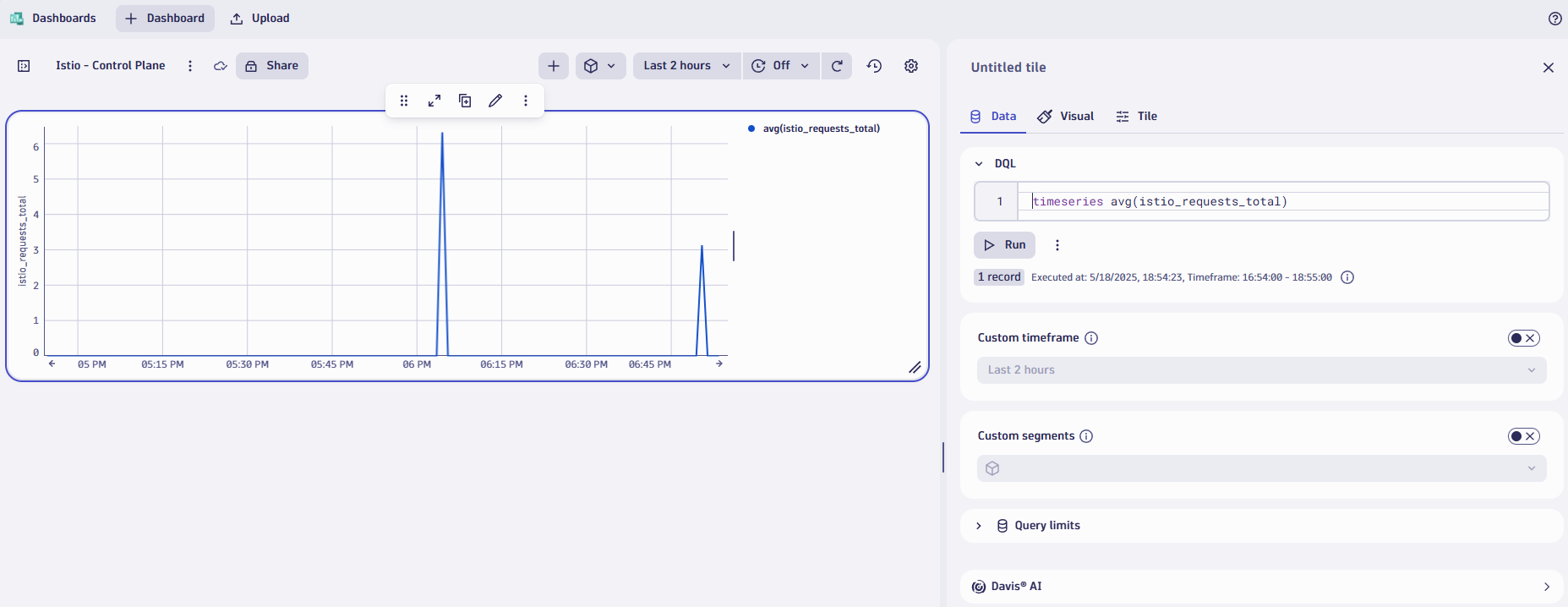Enable the Custom timeframe toggle
The height and width of the screenshot is (607, 1568).
[1524, 338]
